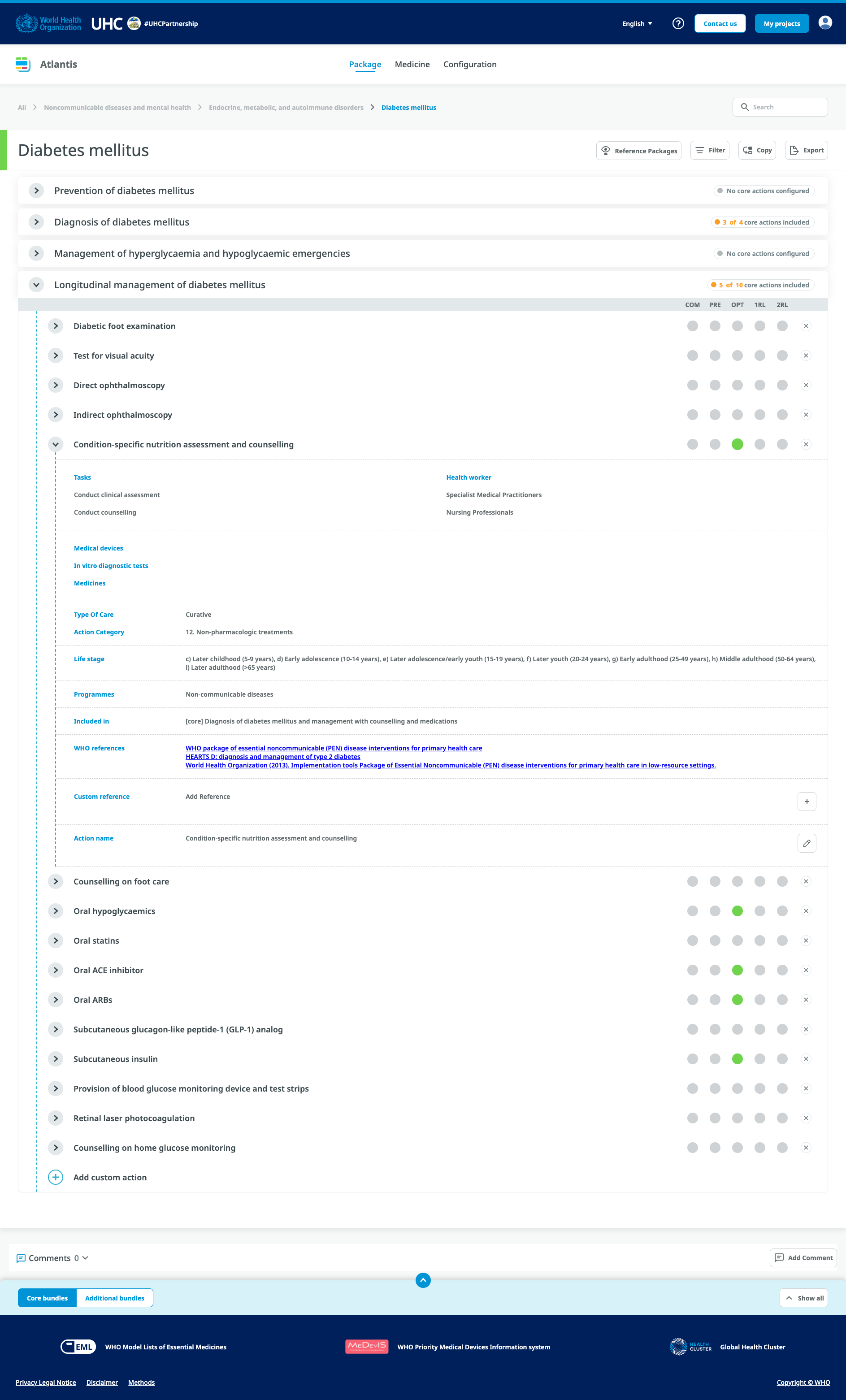
Task: Enable COM level for Test for visual acuity
Action: tap(692, 355)
